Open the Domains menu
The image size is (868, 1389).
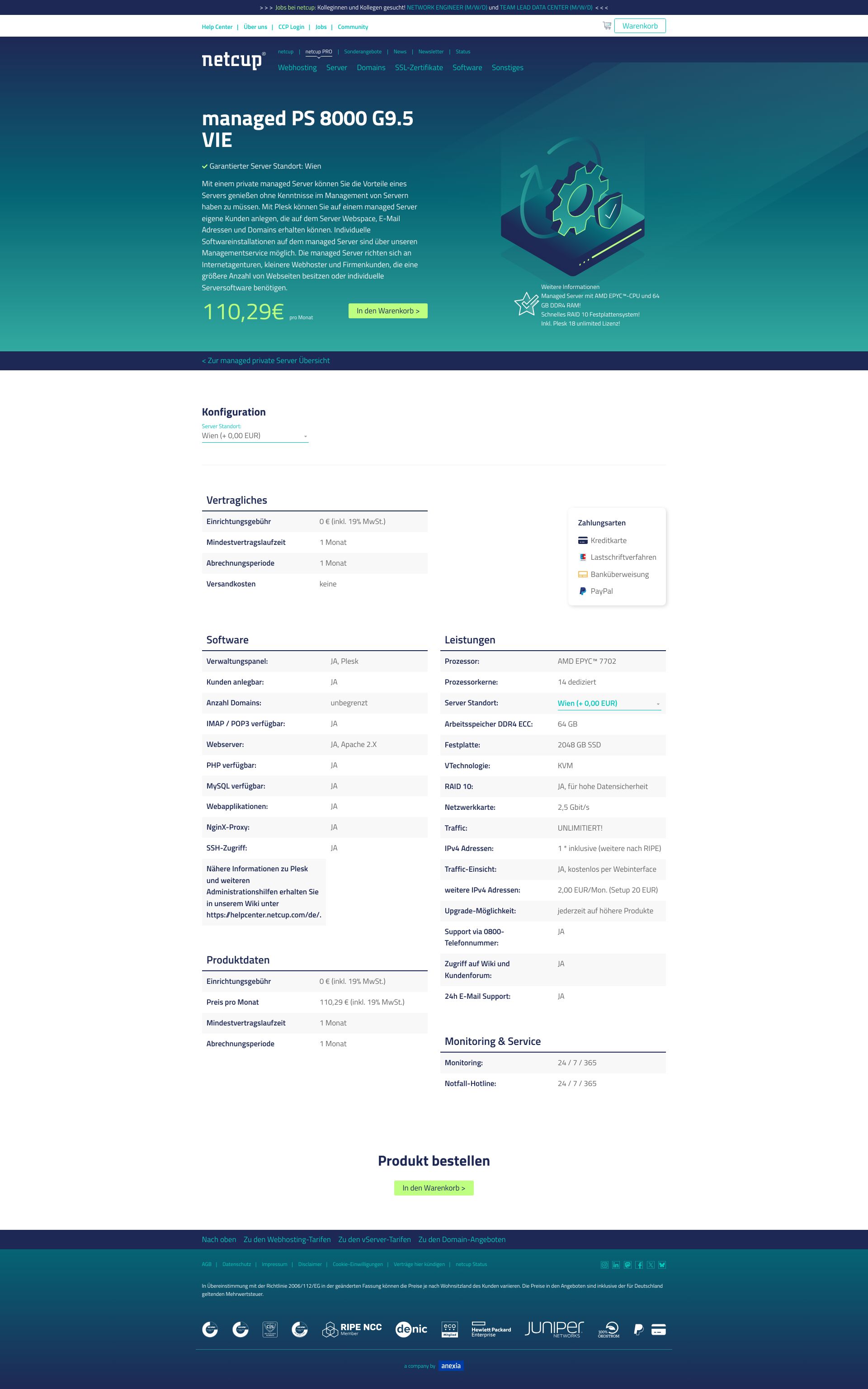point(371,68)
